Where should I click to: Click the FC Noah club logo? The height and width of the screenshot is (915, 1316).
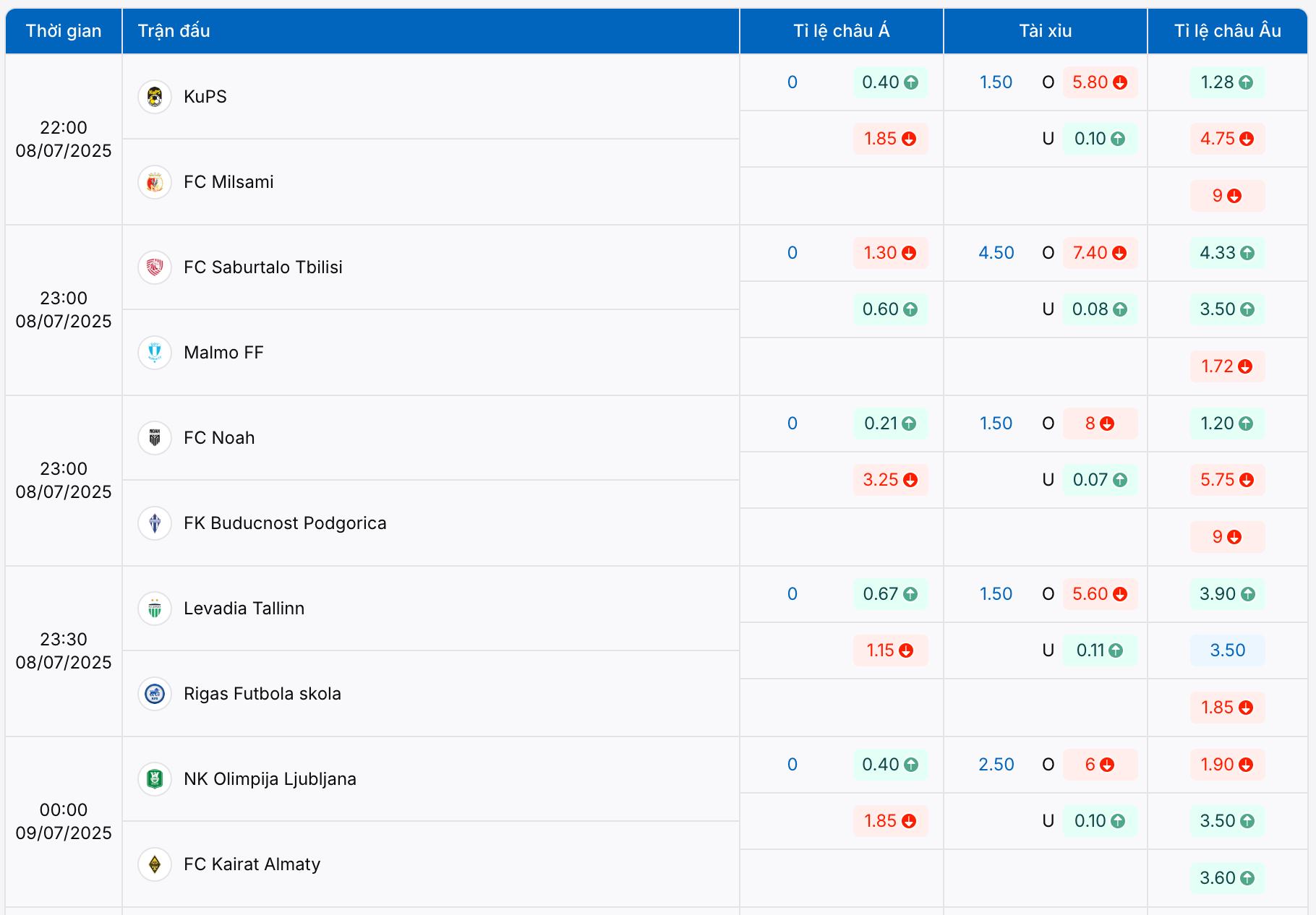154,438
